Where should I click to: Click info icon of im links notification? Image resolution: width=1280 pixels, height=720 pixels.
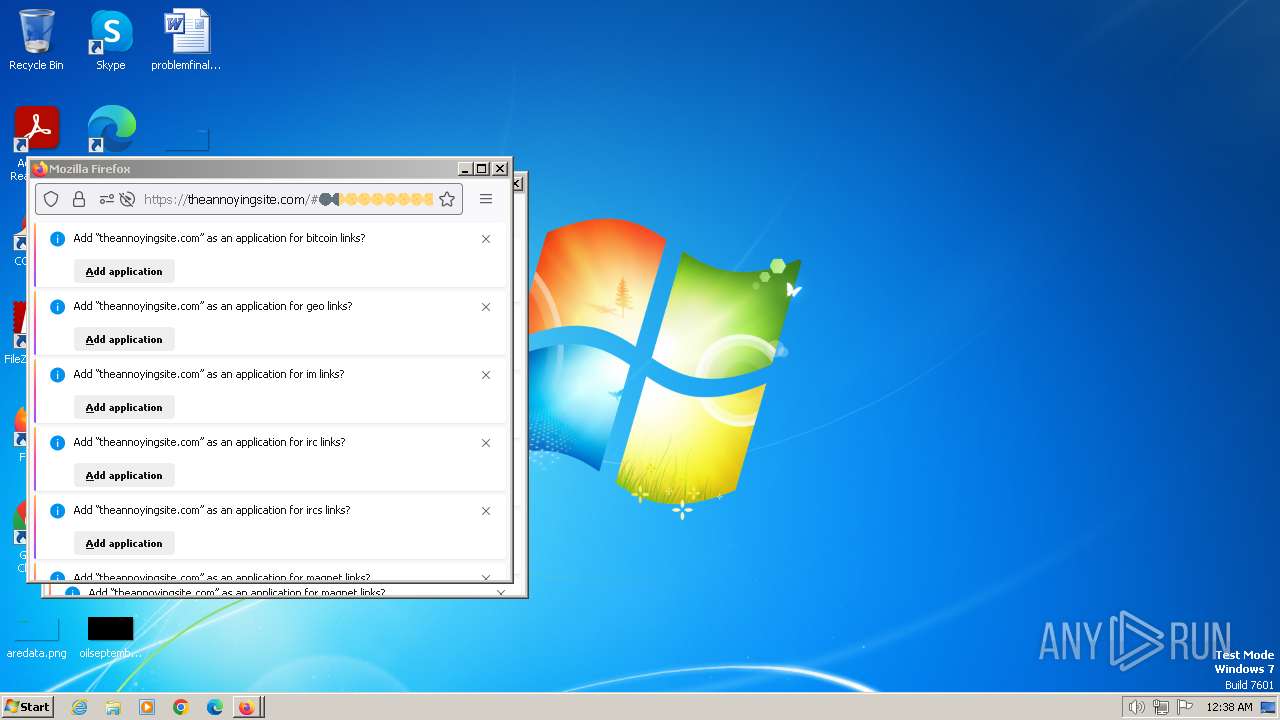pyautogui.click(x=57, y=375)
